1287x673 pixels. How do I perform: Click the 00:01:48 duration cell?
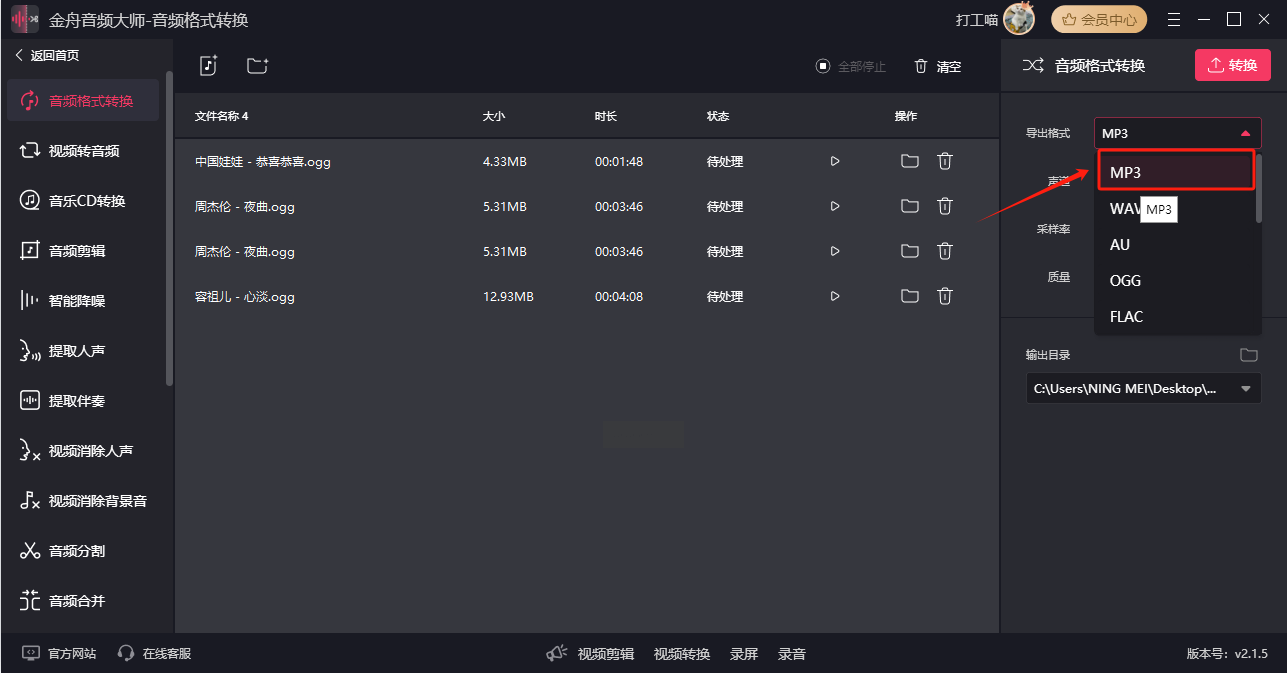(619, 161)
